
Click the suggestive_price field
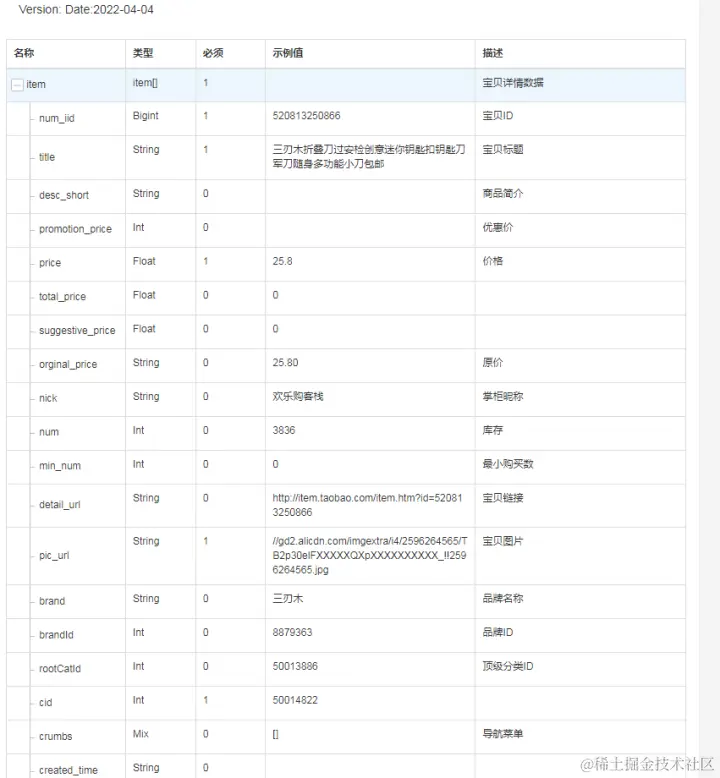click(77, 330)
